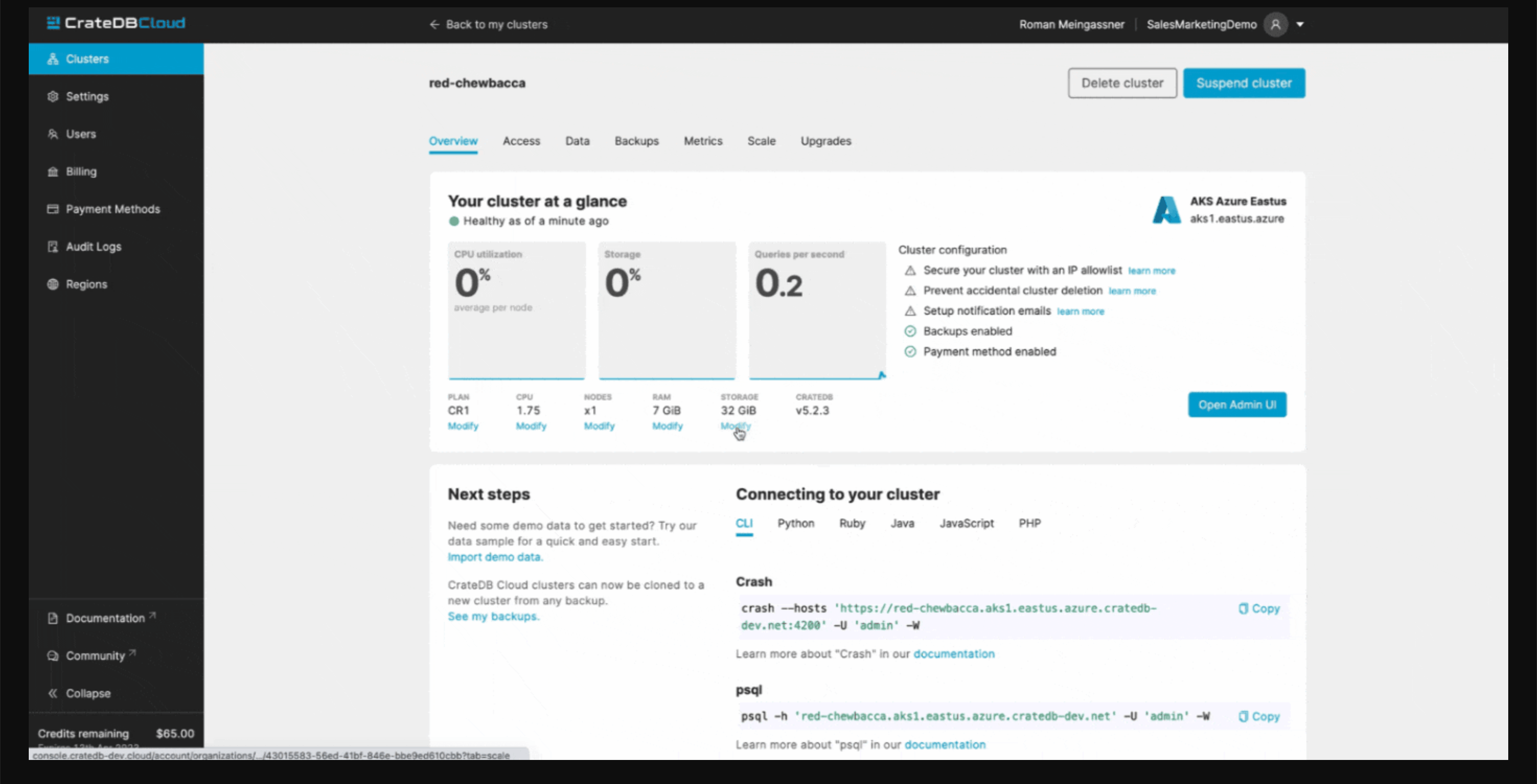Select the PHP connection tab
1537x784 pixels.
pos(1030,523)
